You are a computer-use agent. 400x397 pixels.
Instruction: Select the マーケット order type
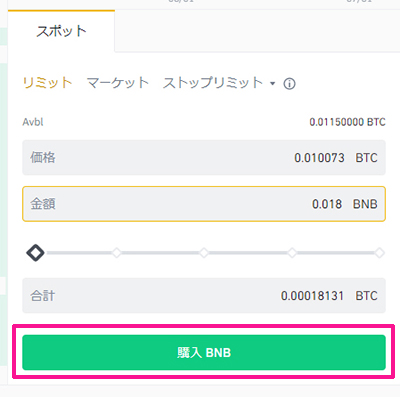click(x=117, y=83)
